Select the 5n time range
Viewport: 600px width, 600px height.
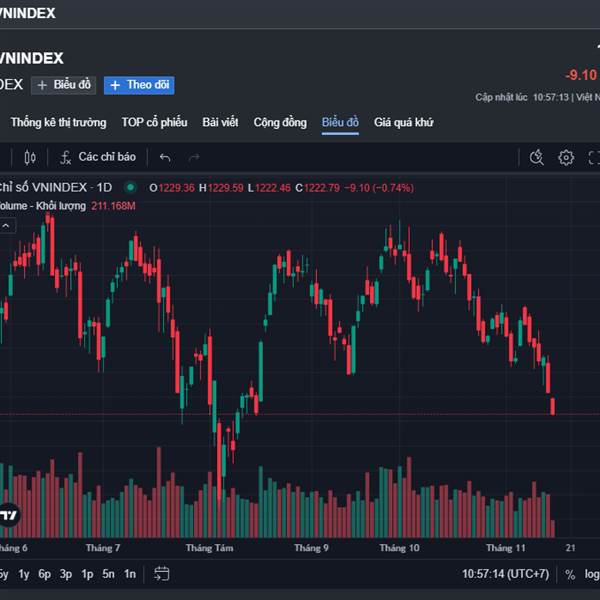click(x=108, y=574)
